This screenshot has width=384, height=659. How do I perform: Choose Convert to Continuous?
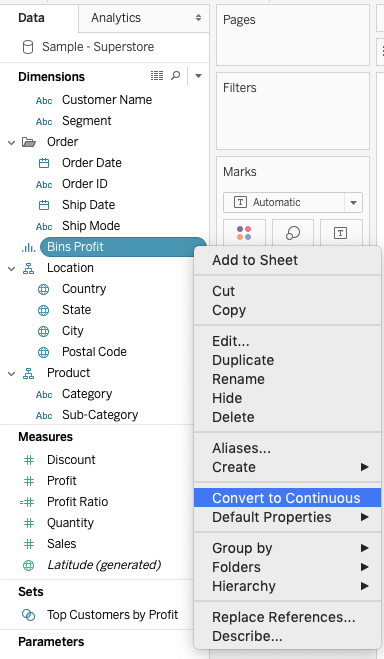tap(287, 498)
